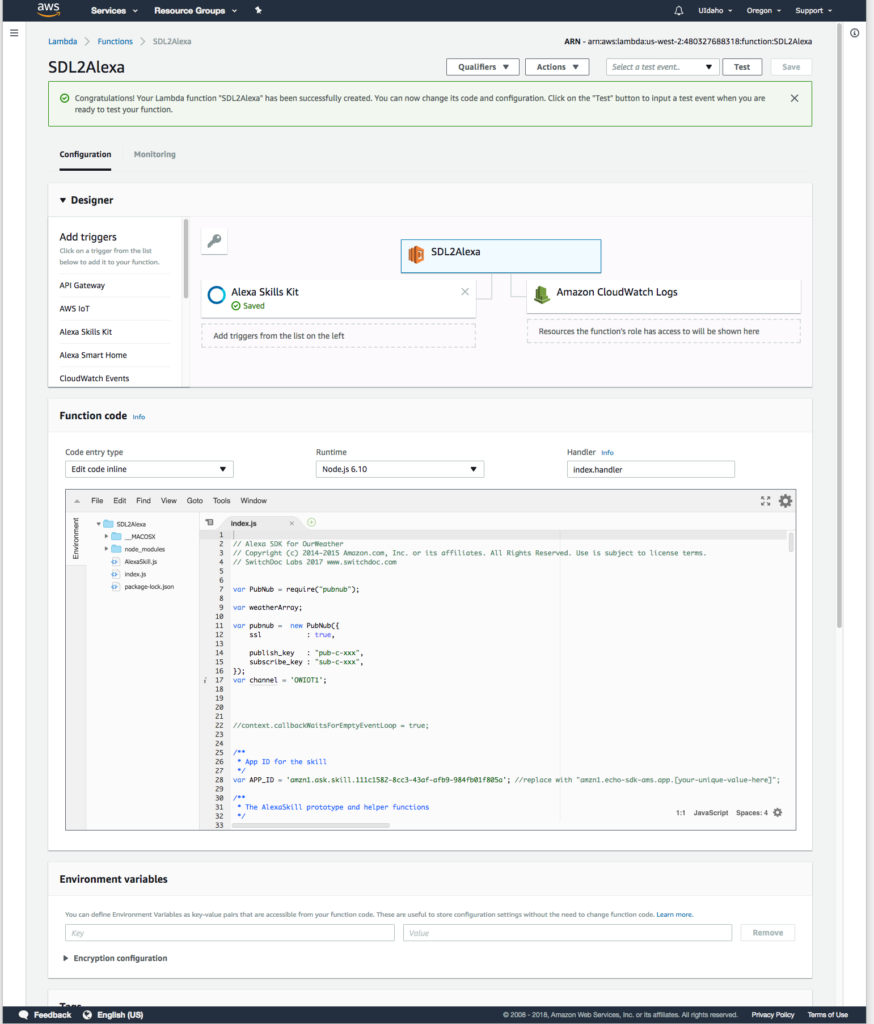Open the editor Goto menu
Viewport: 874px width, 1024px height.
(195, 501)
